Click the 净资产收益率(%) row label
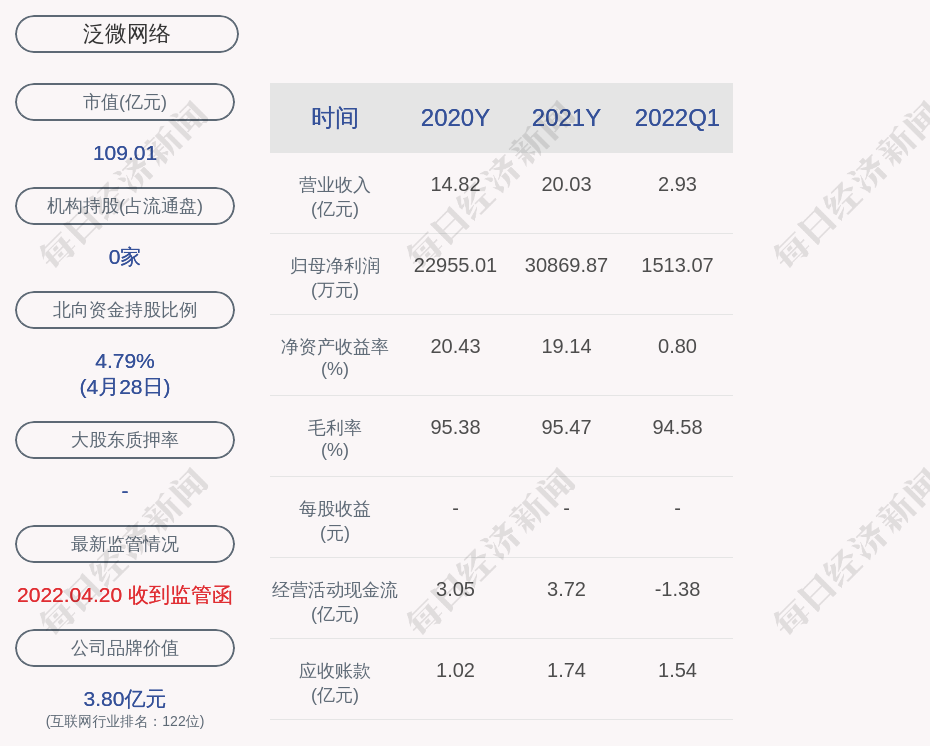This screenshot has width=930, height=746. pyautogui.click(x=335, y=358)
